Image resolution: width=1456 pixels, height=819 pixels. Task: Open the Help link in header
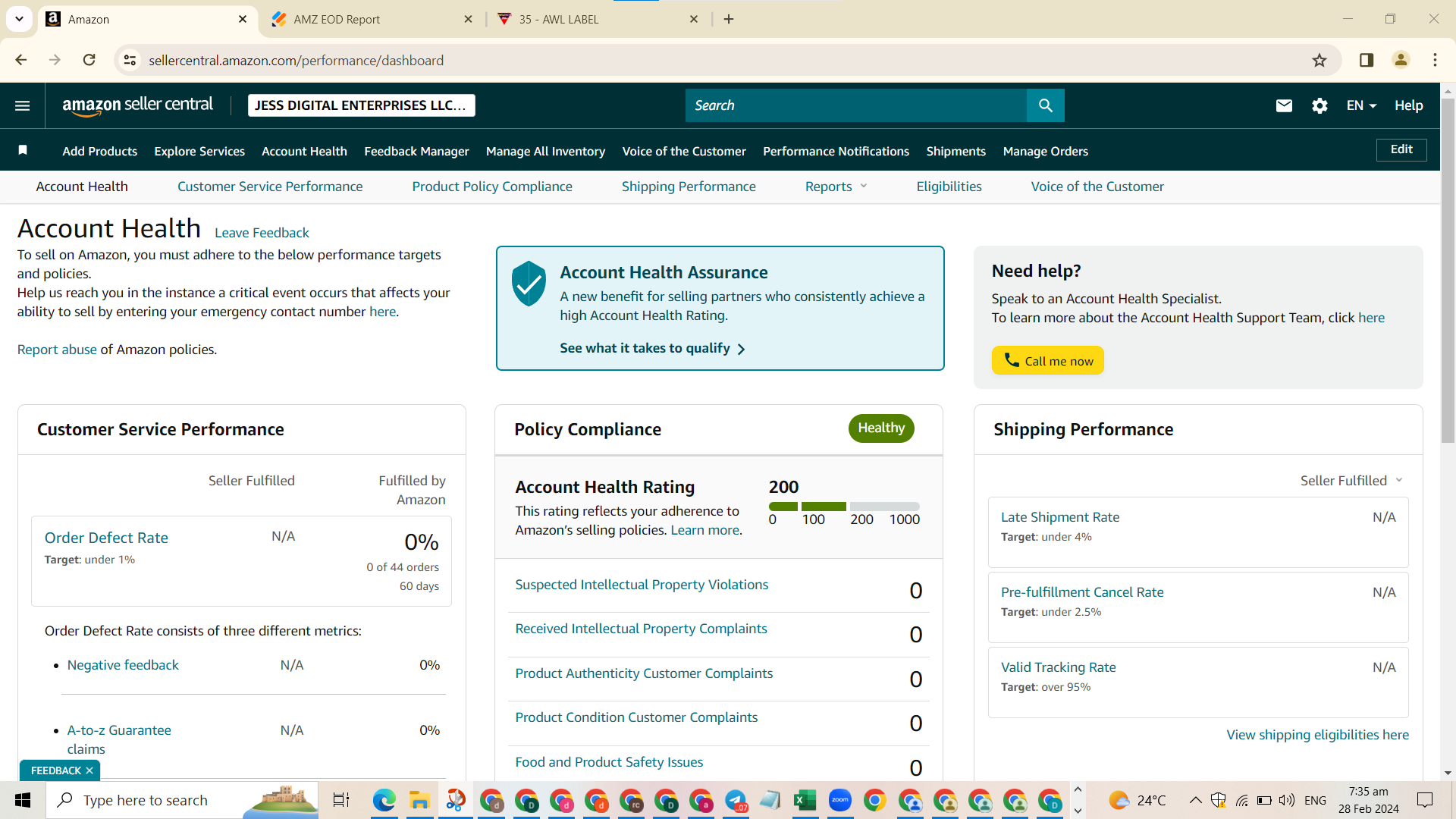tap(1409, 105)
